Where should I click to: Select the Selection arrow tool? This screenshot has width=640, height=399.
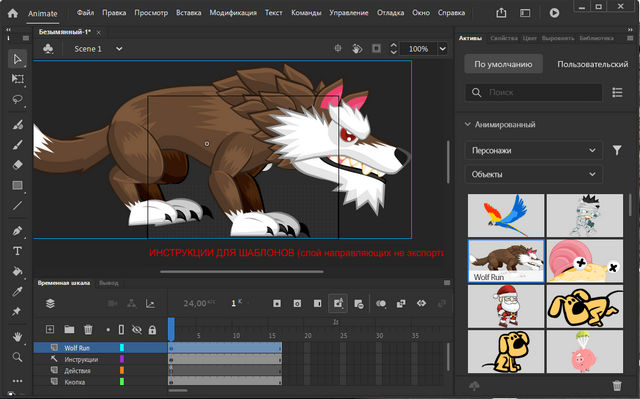17,59
